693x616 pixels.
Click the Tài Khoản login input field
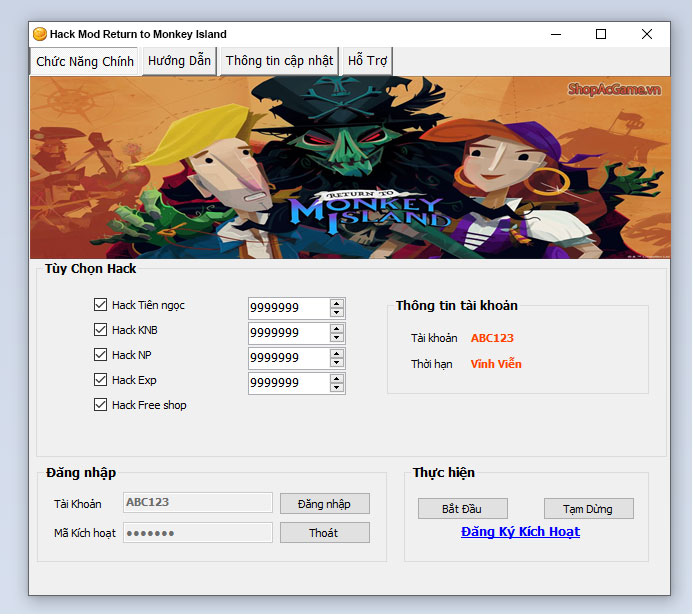pyautogui.click(x=198, y=502)
